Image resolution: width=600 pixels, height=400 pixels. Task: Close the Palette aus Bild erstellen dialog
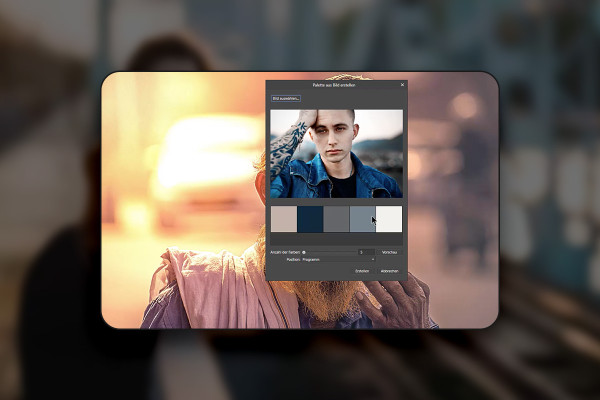(x=402, y=85)
